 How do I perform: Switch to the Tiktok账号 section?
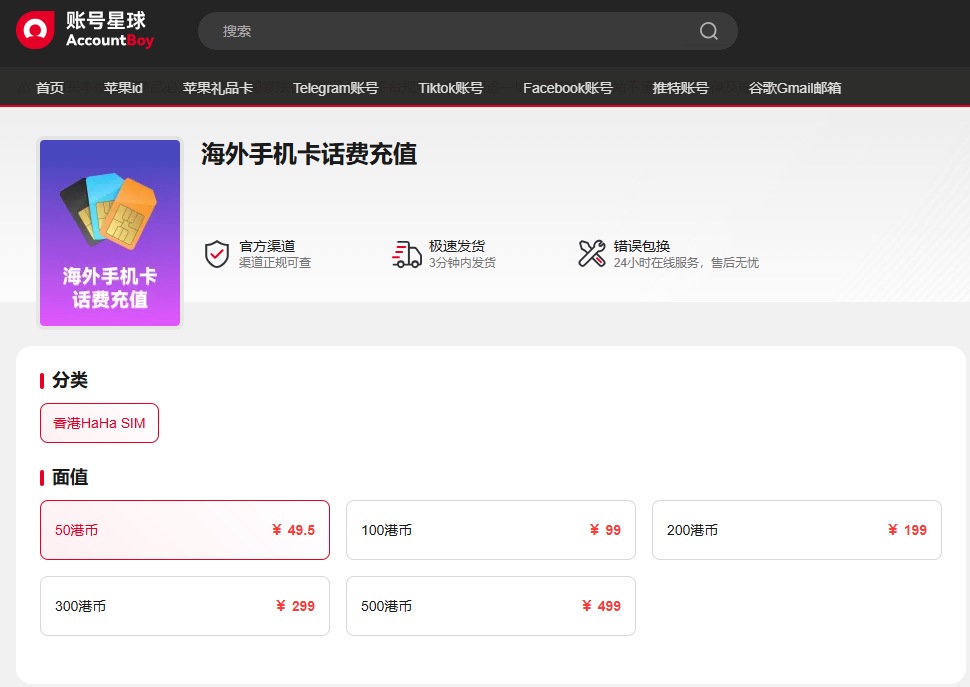[x=449, y=88]
